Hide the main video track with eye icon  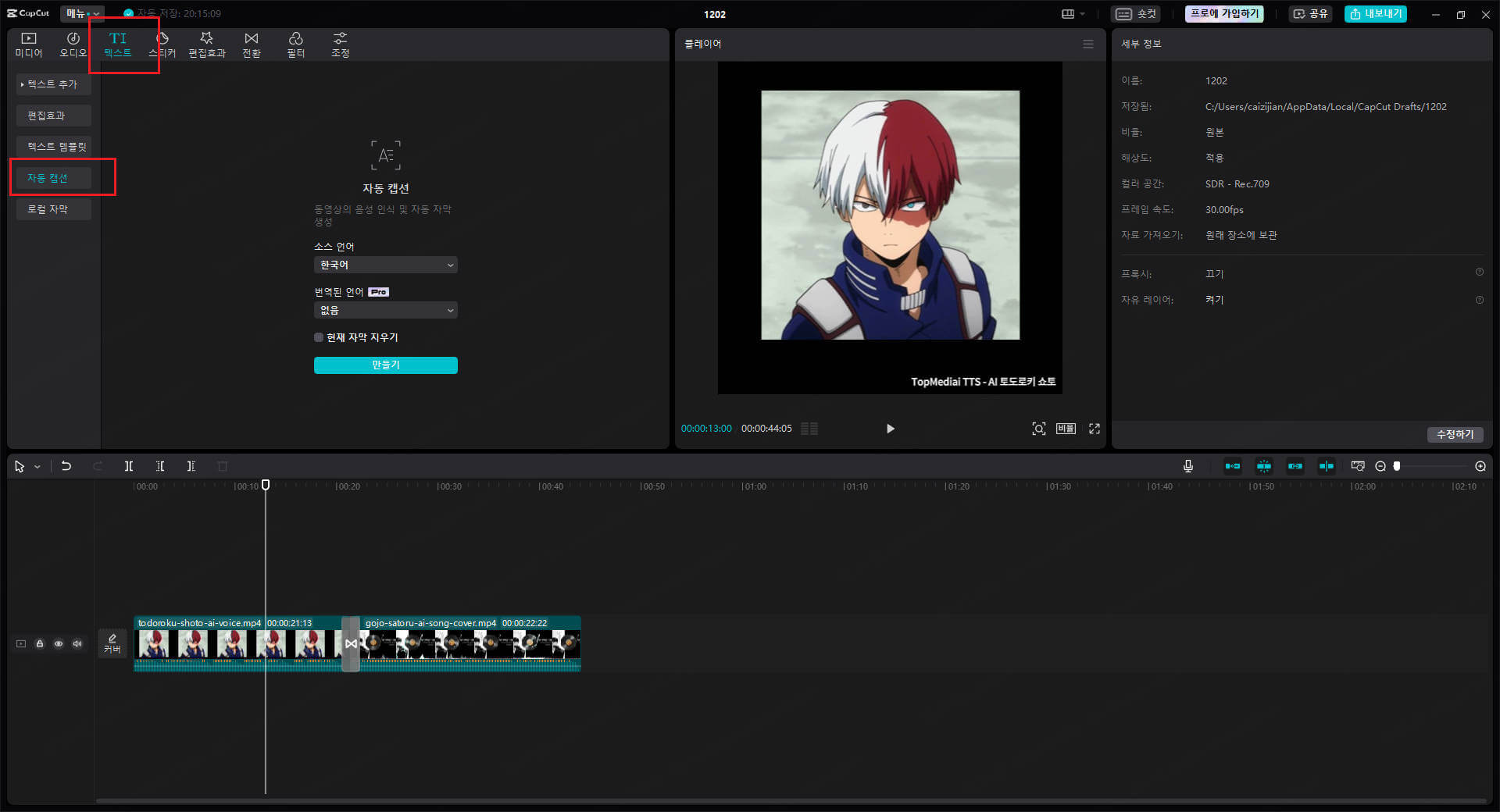[59, 643]
